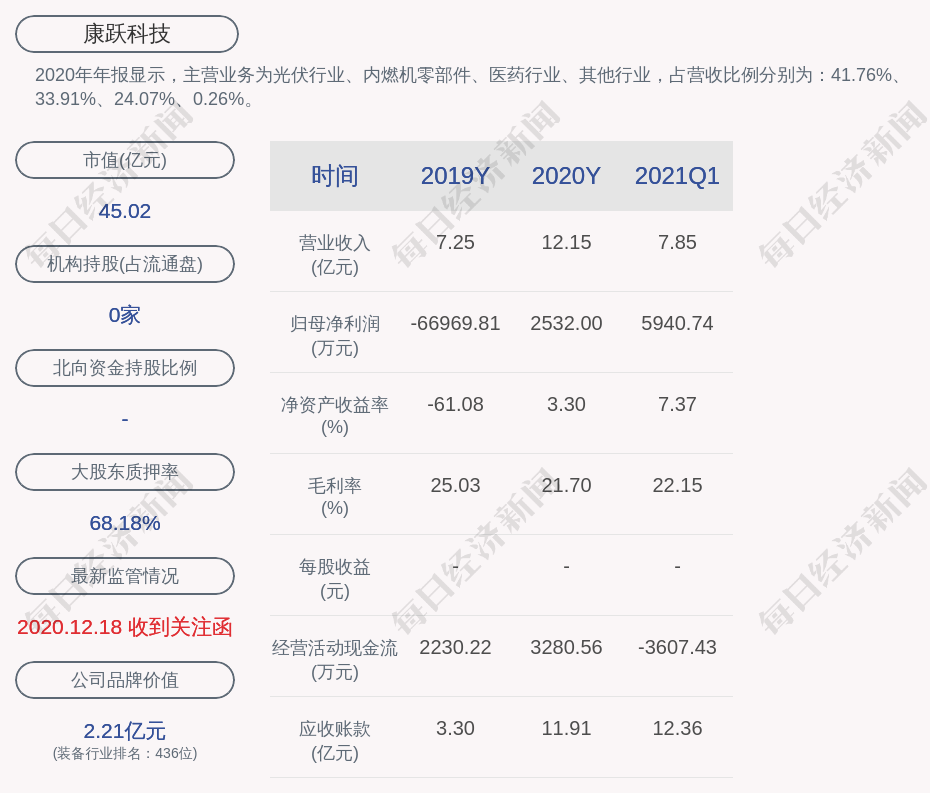
Task: Click cash flow value -3607.43
Action: (x=677, y=648)
